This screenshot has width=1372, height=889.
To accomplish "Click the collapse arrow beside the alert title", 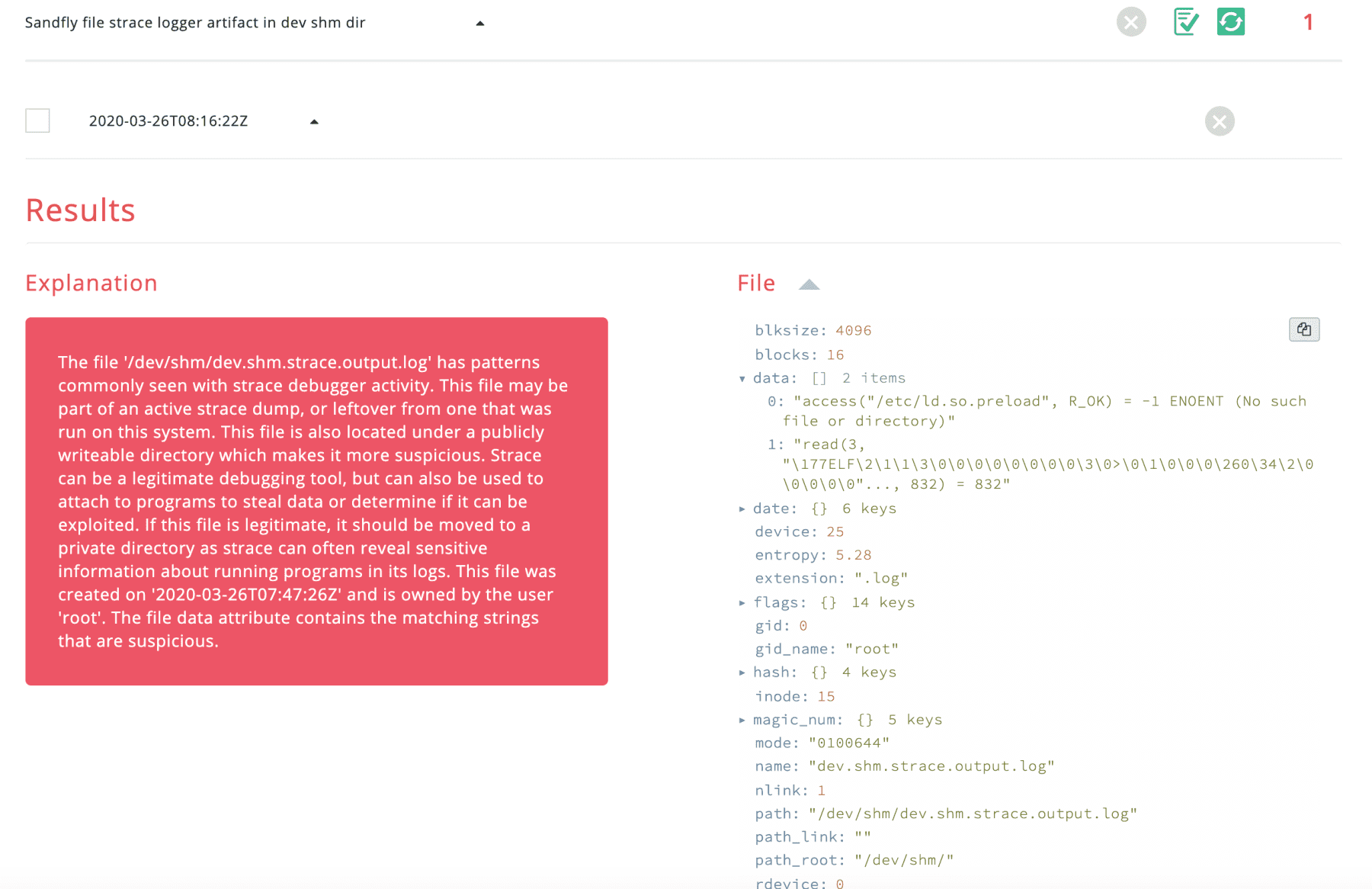I will coord(480,23).
